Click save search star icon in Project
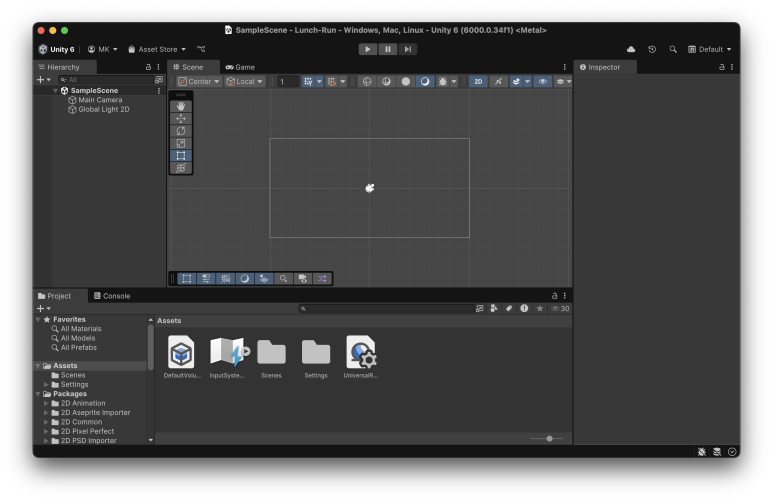Screen dimensions: 773x501 (540, 308)
